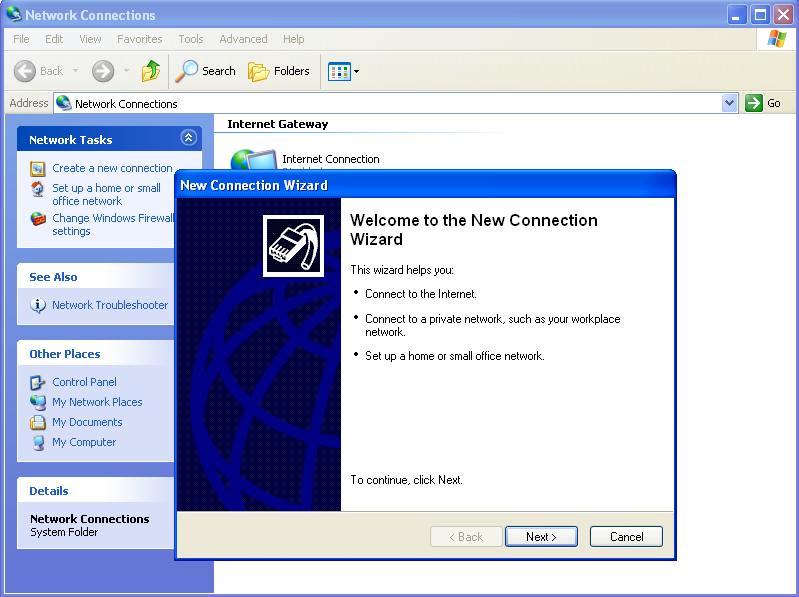Click Next in the wizard
799x597 pixels.
(541, 537)
